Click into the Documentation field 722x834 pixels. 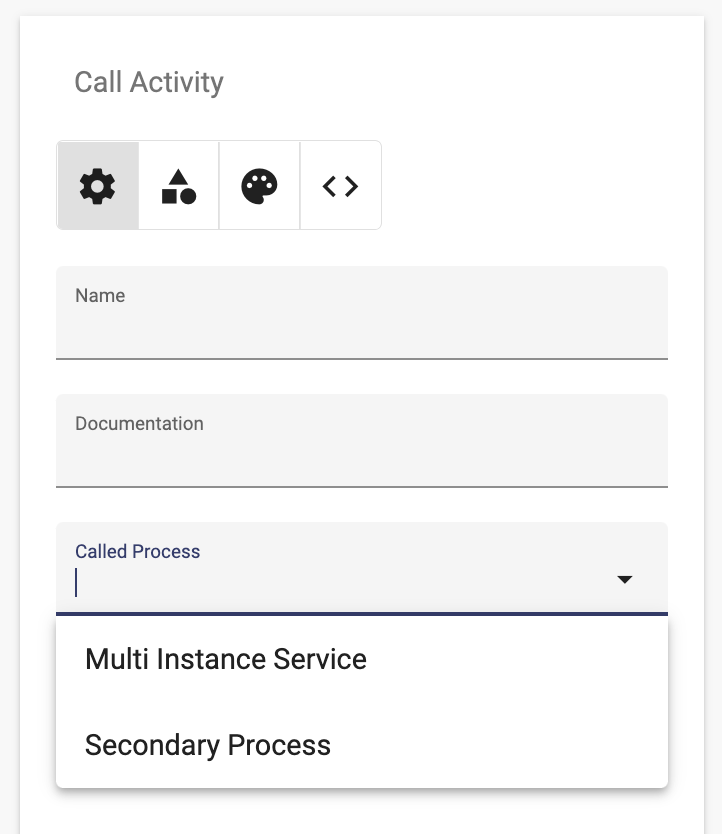[362, 440]
